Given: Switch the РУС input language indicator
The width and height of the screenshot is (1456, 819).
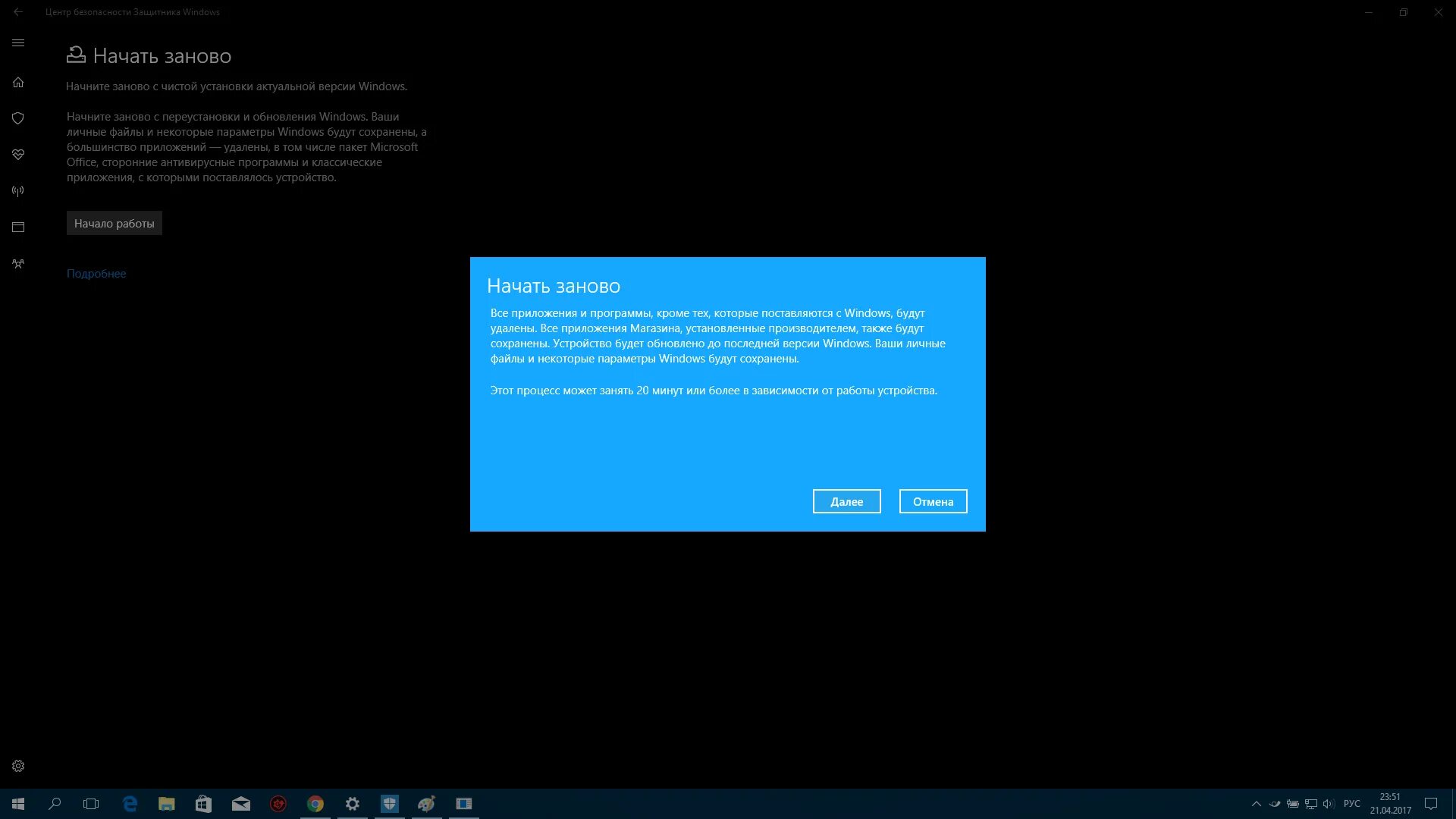Looking at the screenshot, I should [1351, 804].
